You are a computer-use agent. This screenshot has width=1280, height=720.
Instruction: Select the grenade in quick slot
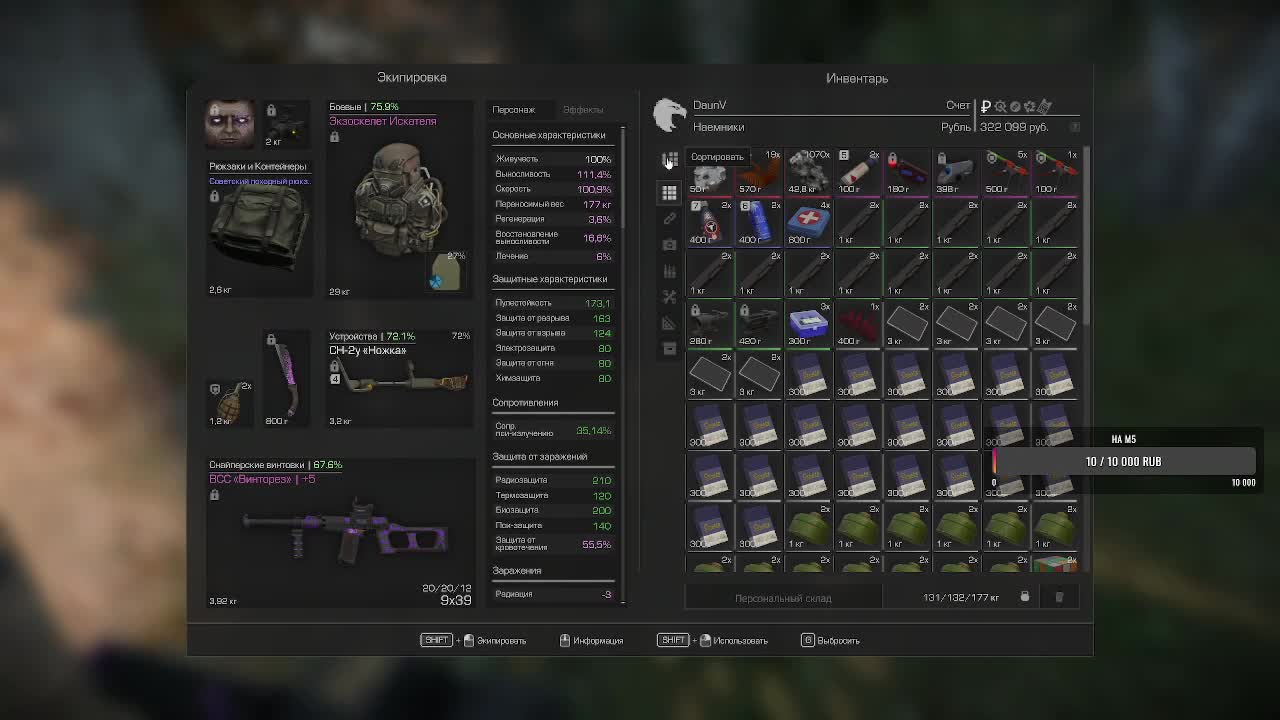(231, 402)
